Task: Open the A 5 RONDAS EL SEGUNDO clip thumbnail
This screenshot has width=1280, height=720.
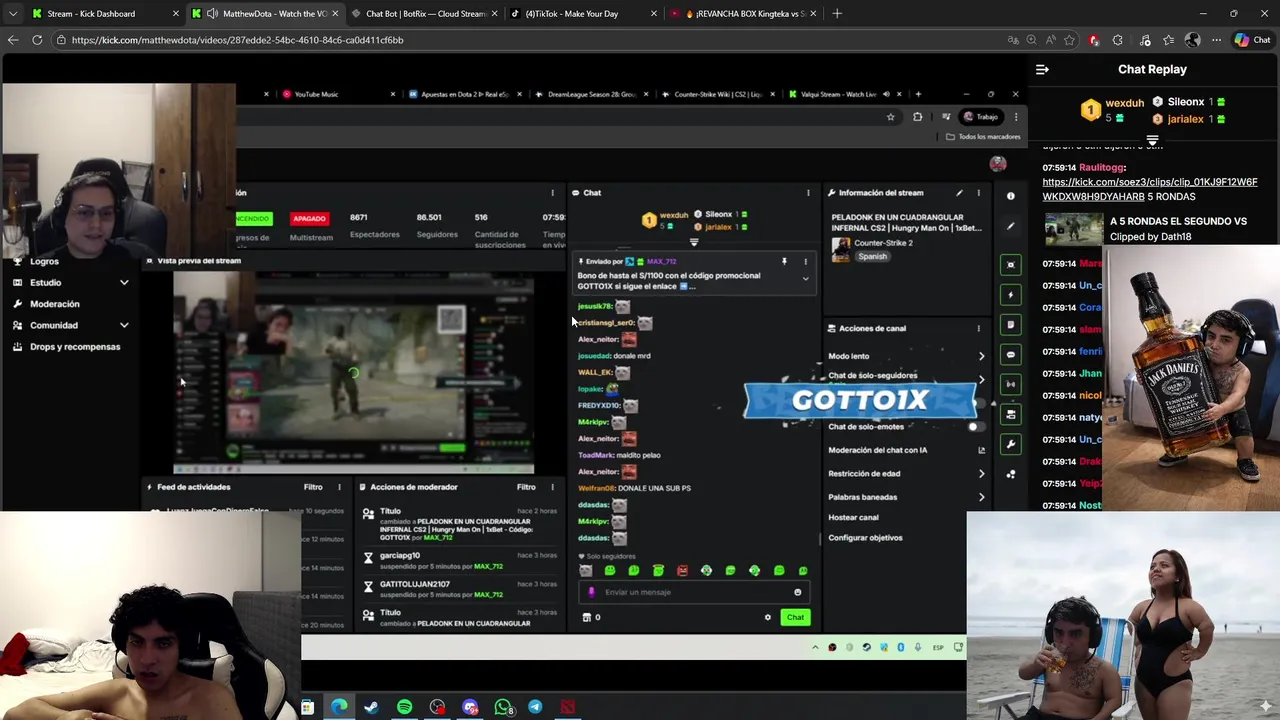Action: coord(1074,229)
